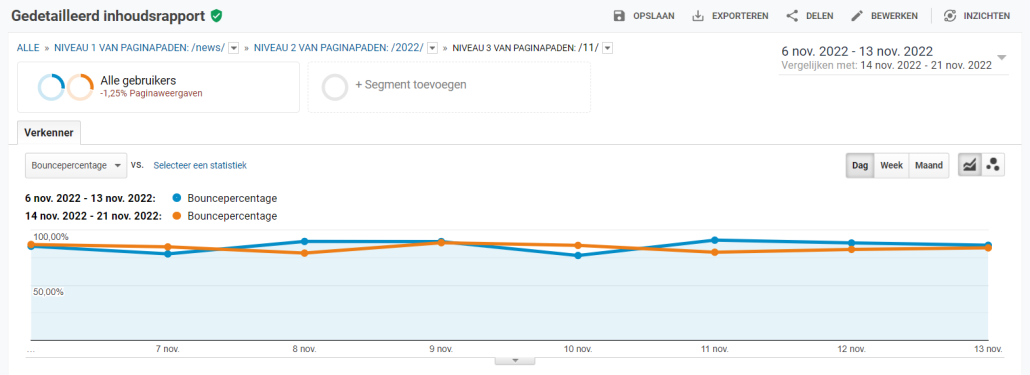Switch to motion chart dots icon
Screen dimensions: 1030x375
pos(993,165)
